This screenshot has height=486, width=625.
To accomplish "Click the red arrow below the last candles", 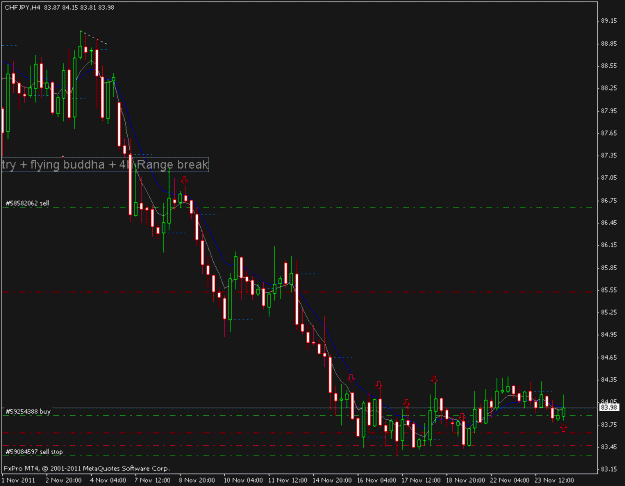I will coord(563,429).
